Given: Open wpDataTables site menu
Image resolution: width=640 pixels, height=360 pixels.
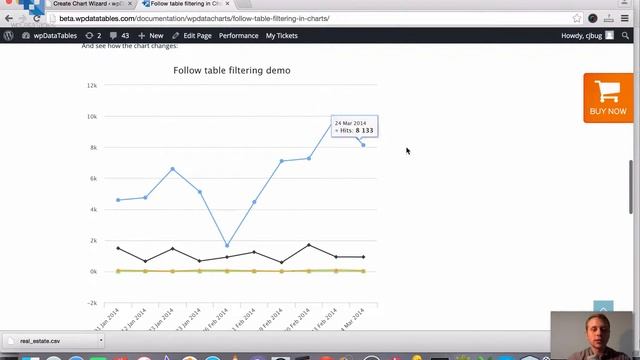Looking at the screenshot, I should click(x=49, y=36).
